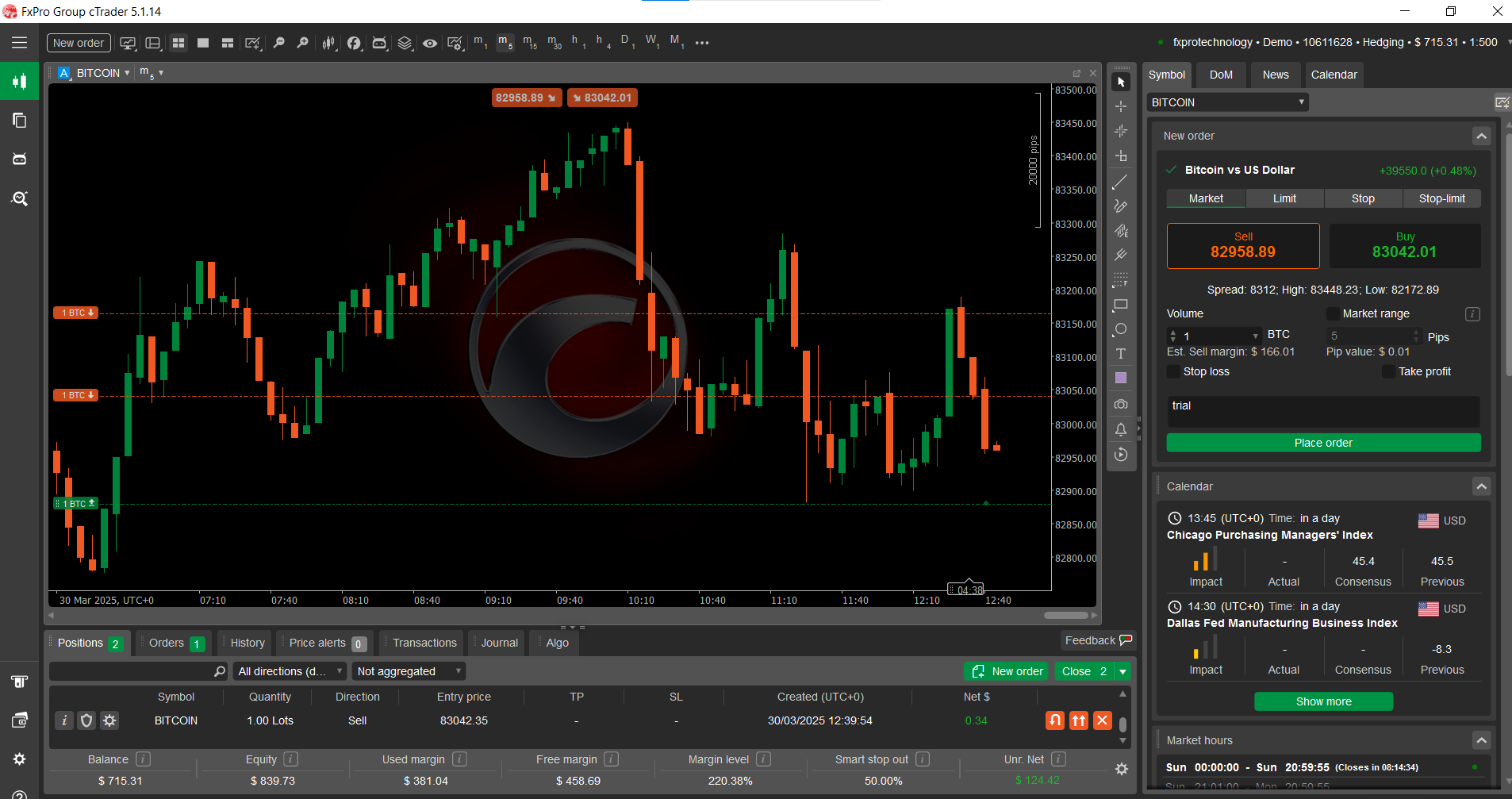This screenshot has height=799, width=1512.
Task: Check the Market range option
Action: click(1333, 313)
